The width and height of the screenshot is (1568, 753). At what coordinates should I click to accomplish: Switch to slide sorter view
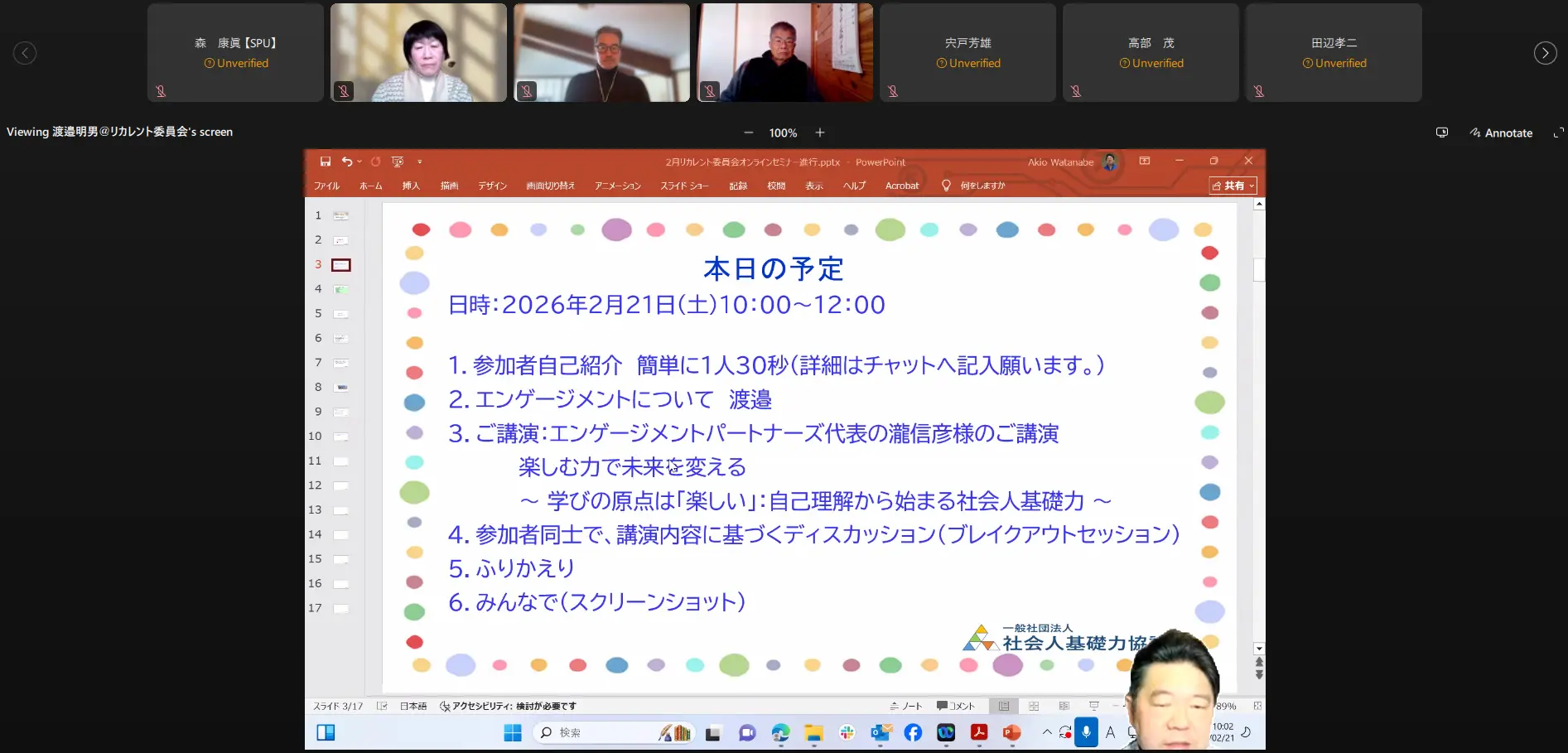click(x=1034, y=706)
